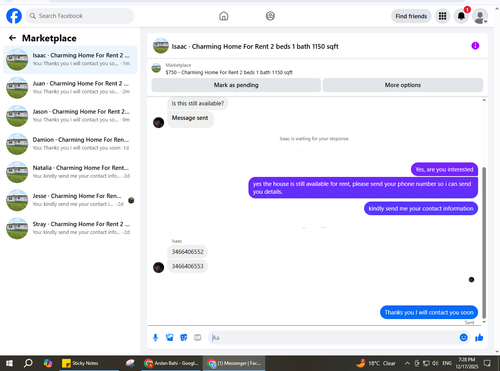Click the 'Message sent' bubble
The image size is (500, 371).
(190, 118)
